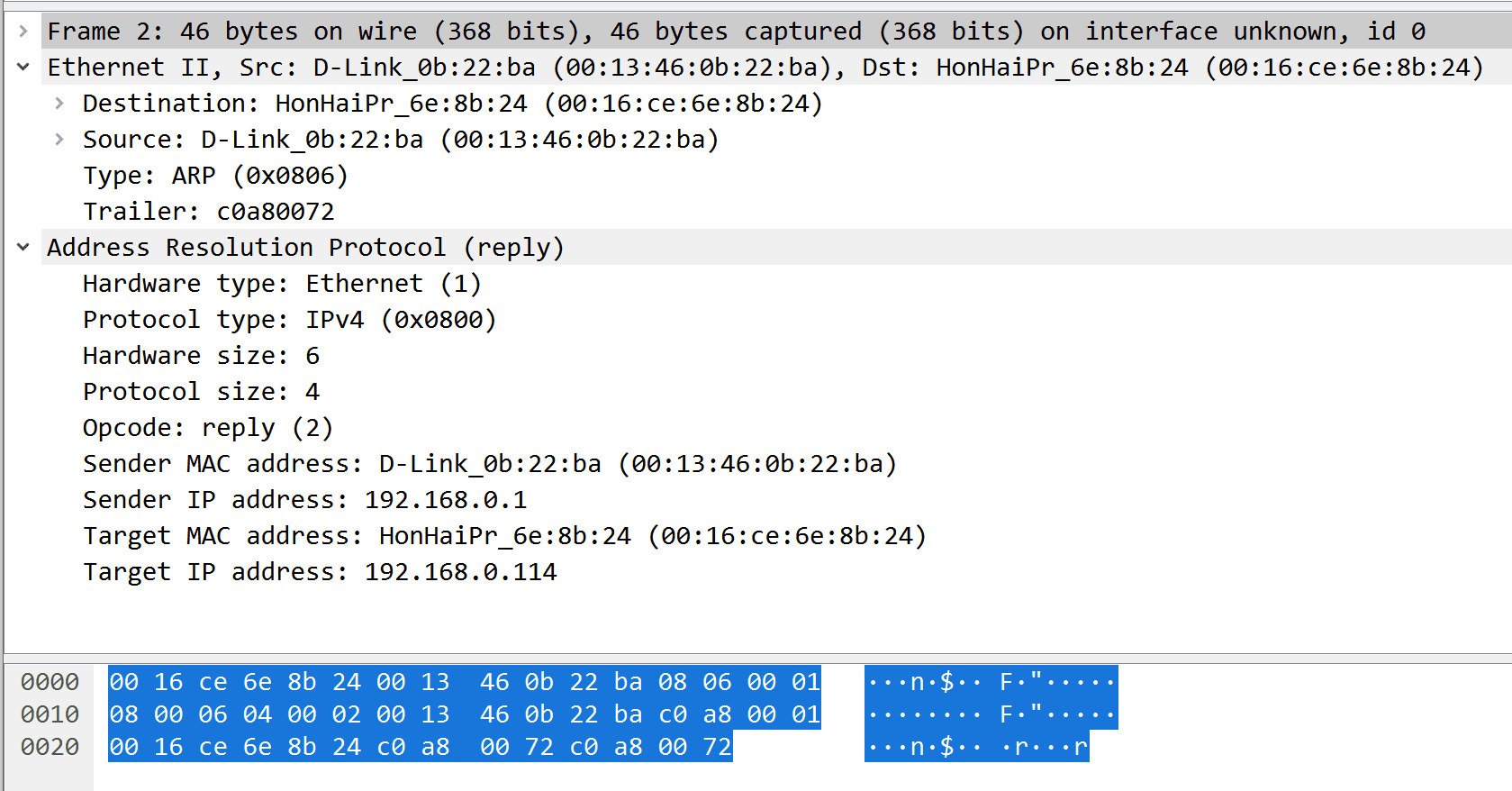
Task: Click offset 0020 in hex pane
Action: point(50,747)
